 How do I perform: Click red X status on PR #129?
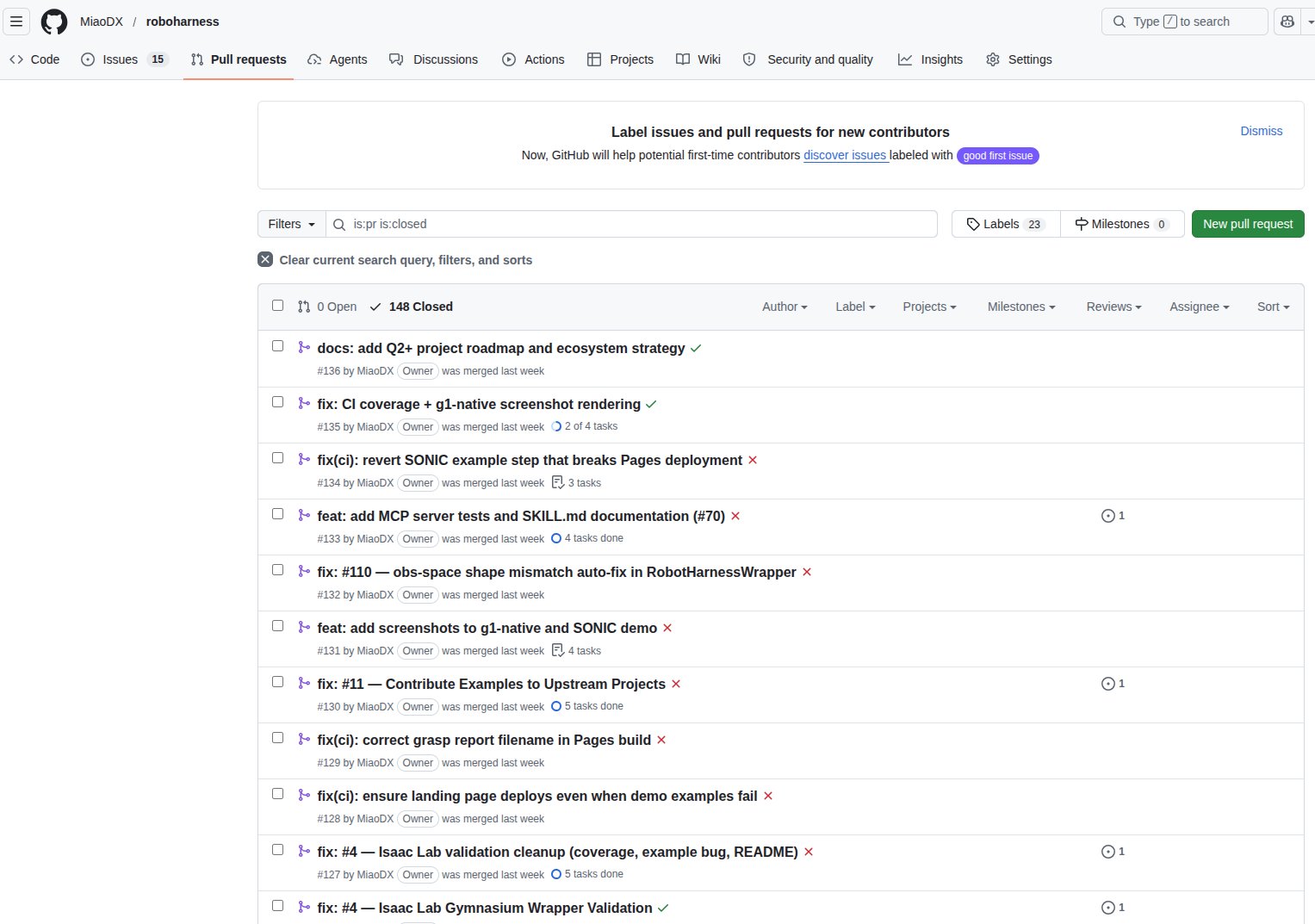click(661, 740)
